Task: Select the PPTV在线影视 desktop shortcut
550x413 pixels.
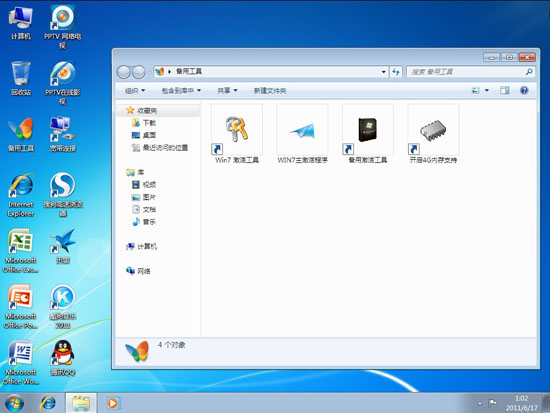Action: pyautogui.click(x=62, y=83)
